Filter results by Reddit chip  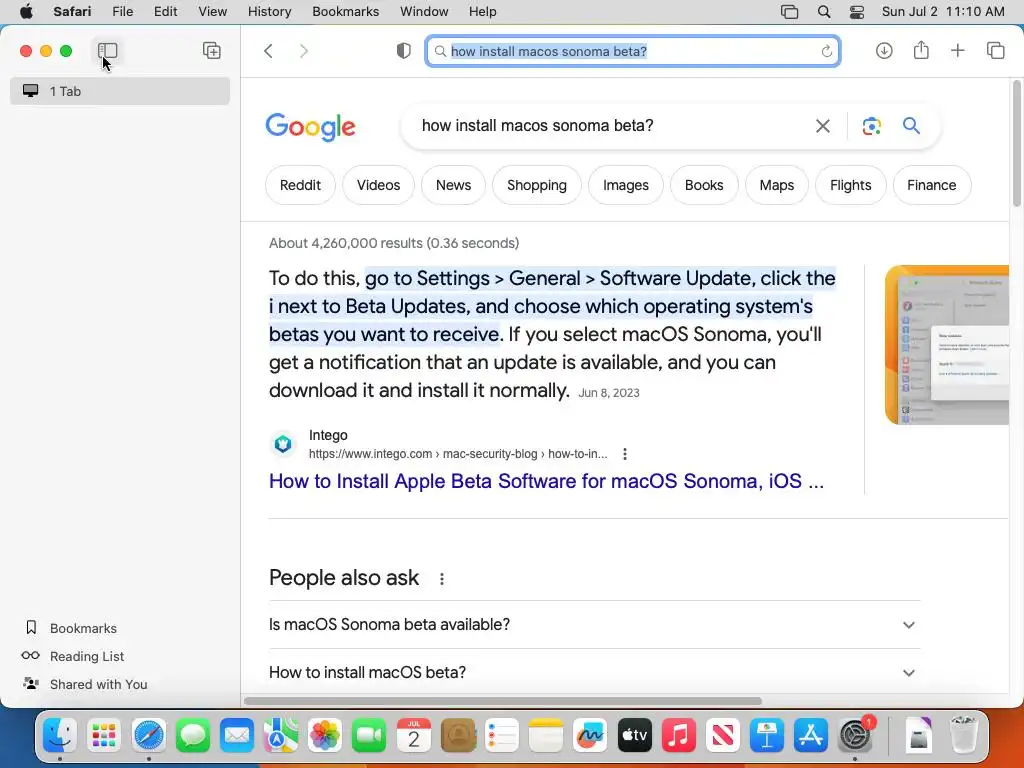[300, 185]
